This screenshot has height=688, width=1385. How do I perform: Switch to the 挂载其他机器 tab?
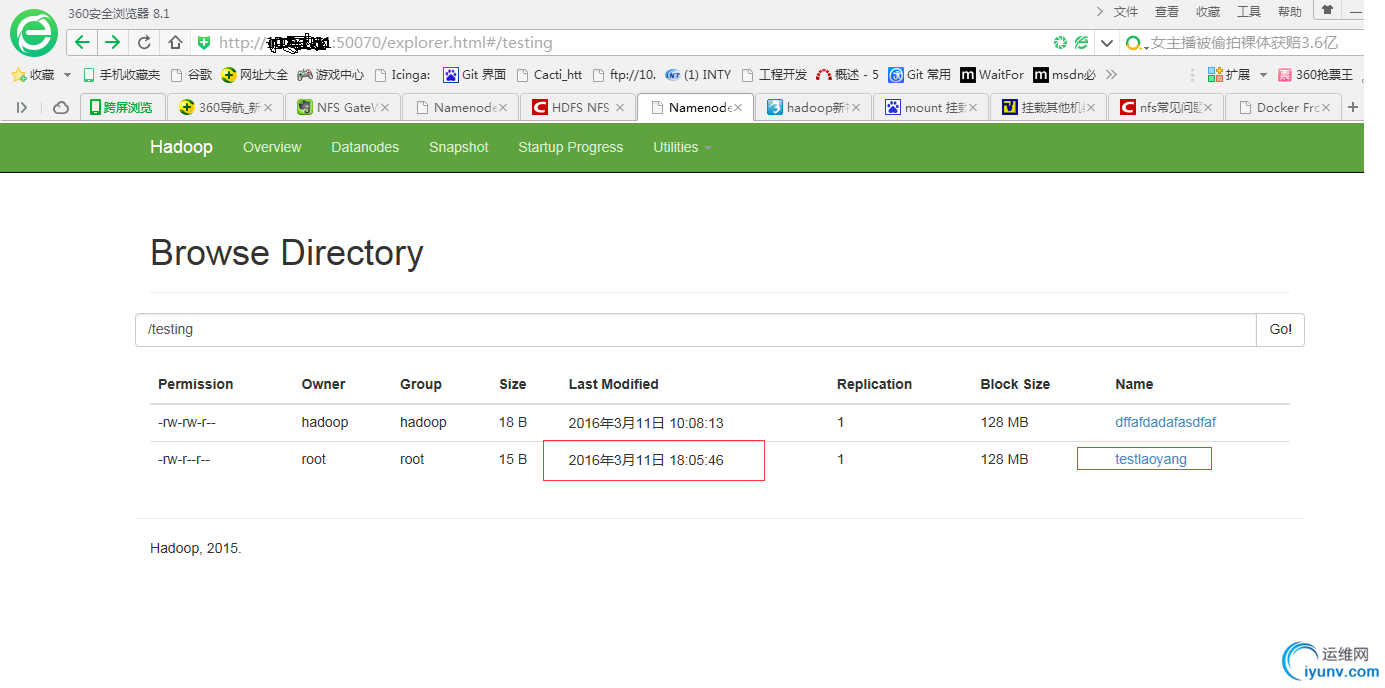coord(1048,107)
